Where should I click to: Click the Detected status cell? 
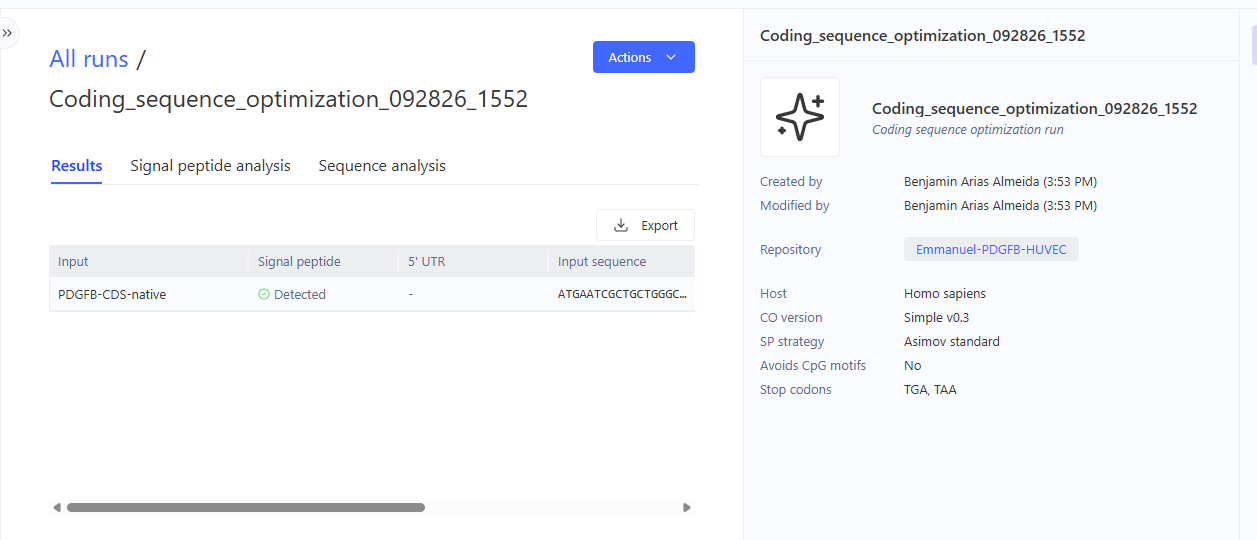[322, 295]
